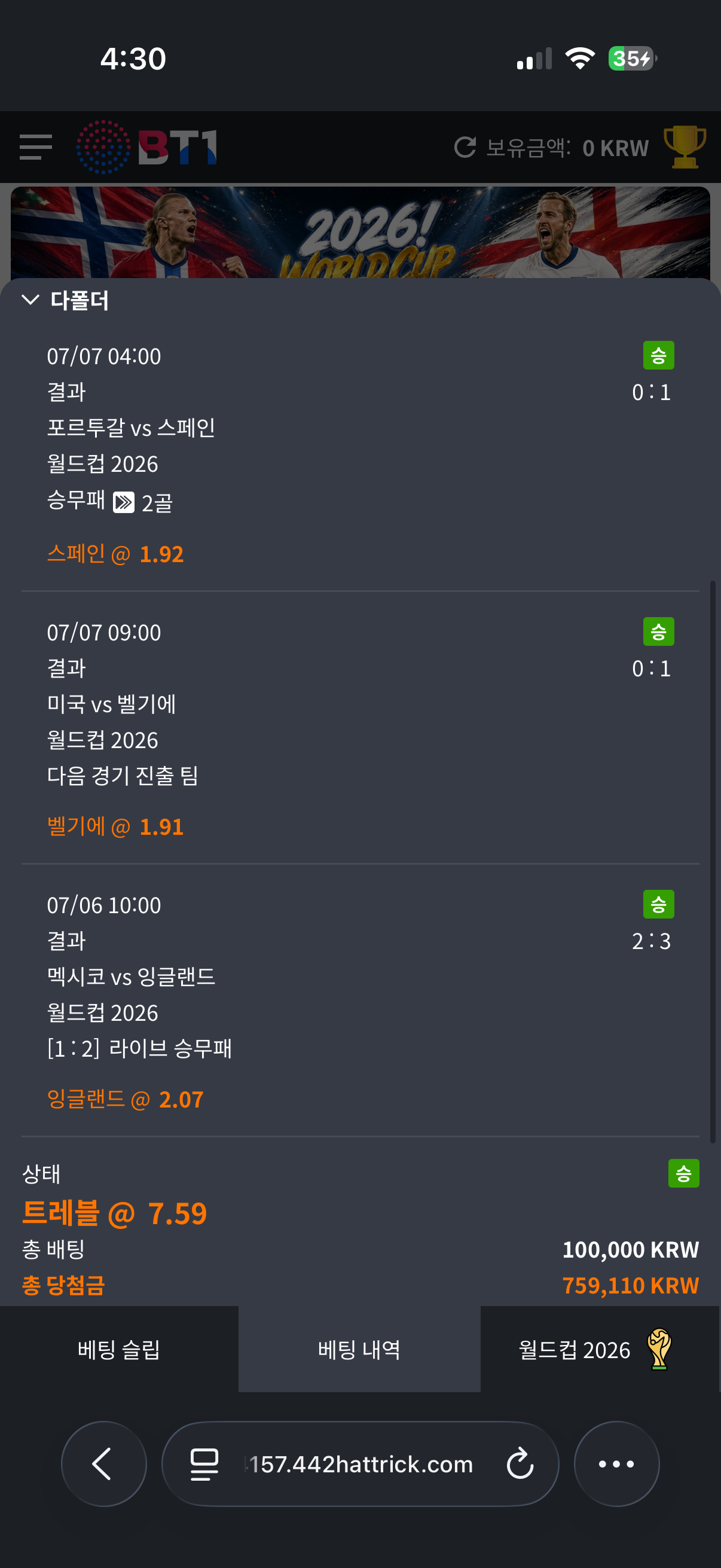
Task: Reload the page in address bar
Action: click(520, 1463)
